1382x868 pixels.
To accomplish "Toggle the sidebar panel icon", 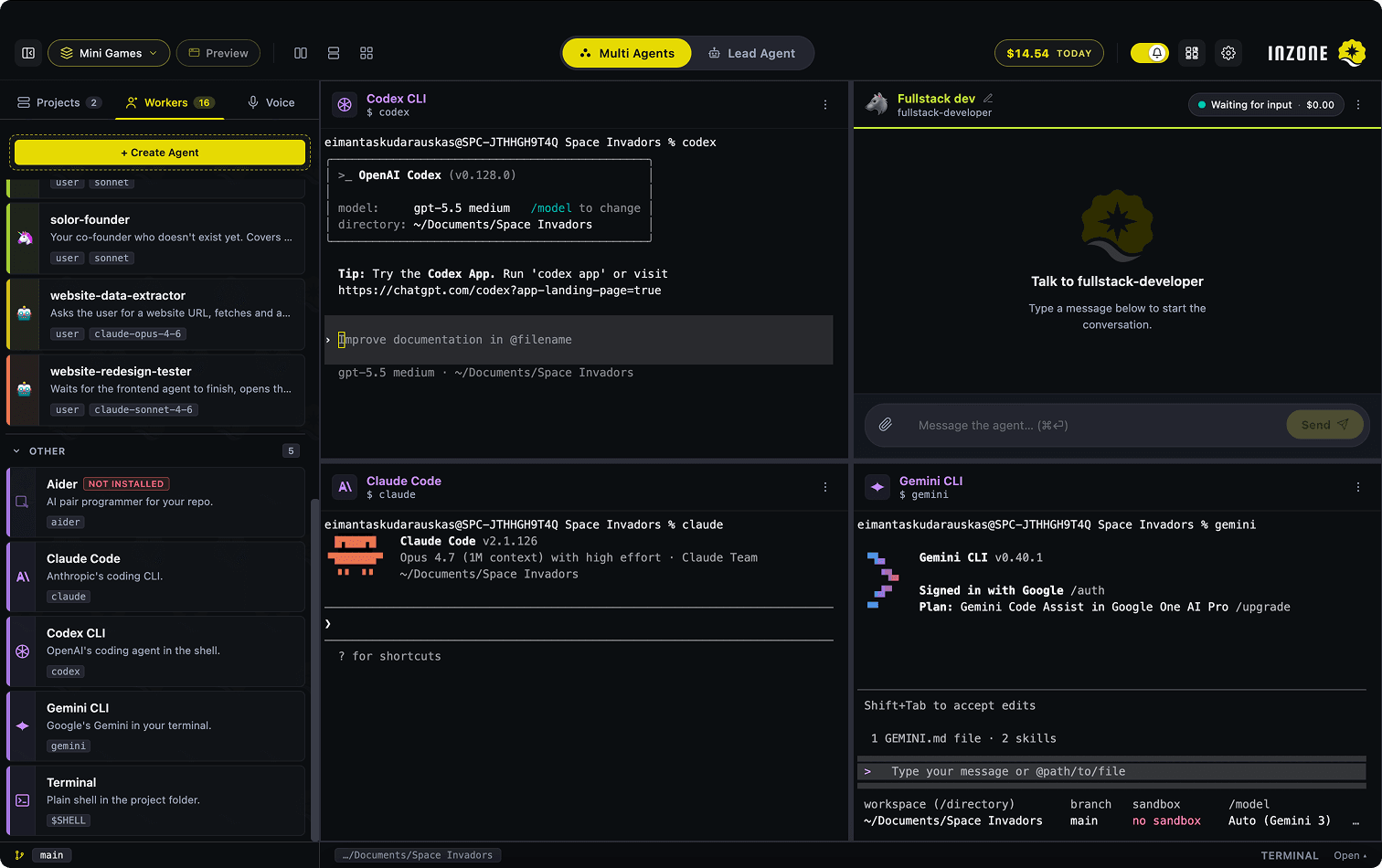I will pyautogui.click(x=28, y=53).
